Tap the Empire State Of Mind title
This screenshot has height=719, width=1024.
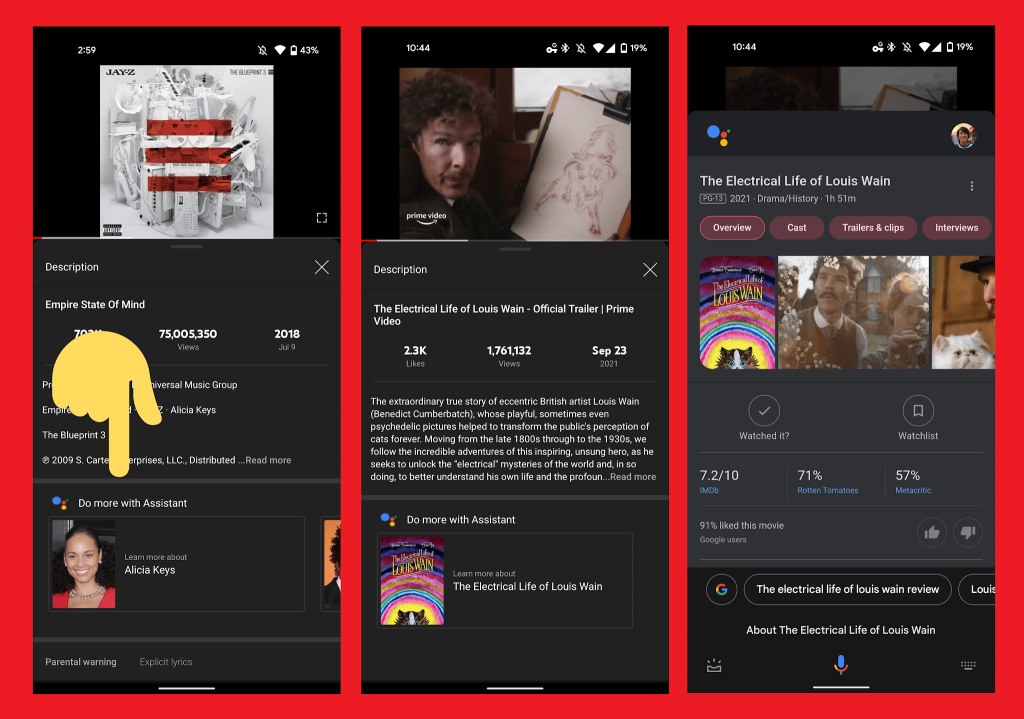[x=95, y=304]
